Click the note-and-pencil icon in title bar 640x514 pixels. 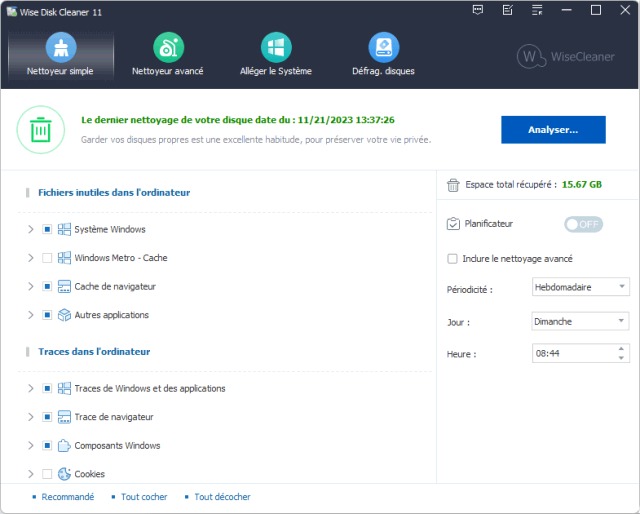coord(508,10)
